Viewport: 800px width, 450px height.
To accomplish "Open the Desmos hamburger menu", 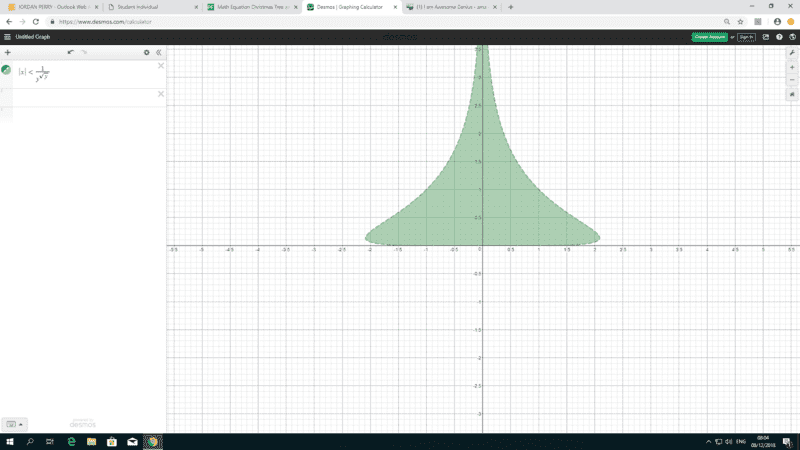I will 7,37.
